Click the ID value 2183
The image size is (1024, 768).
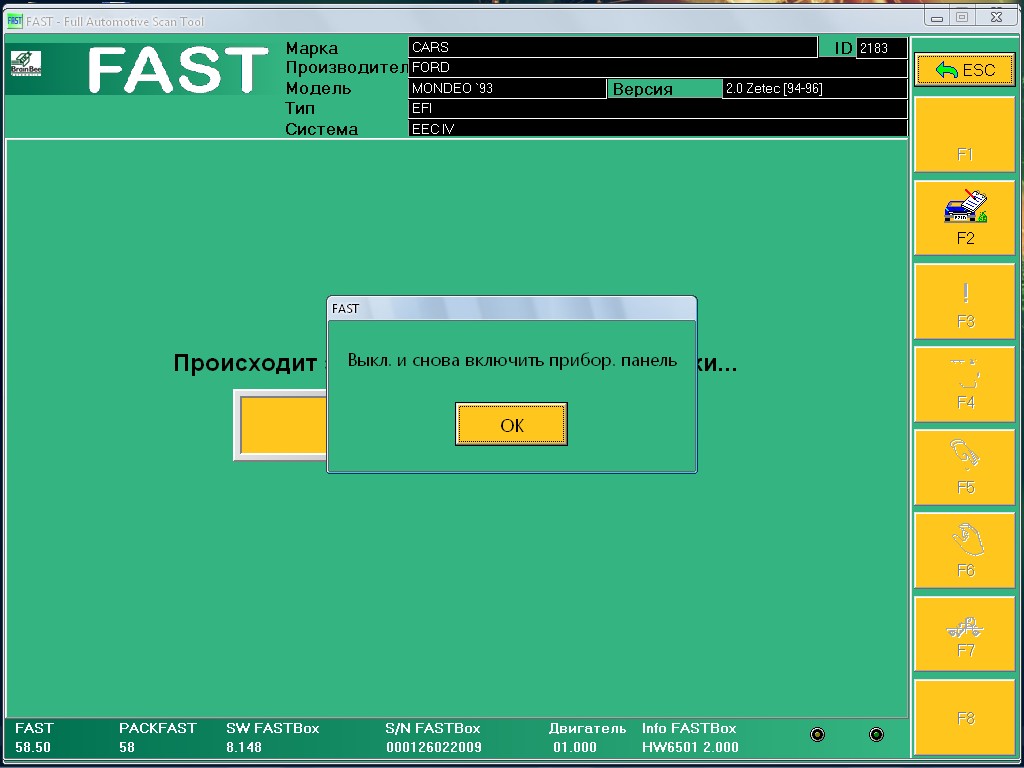click(881, 48)
